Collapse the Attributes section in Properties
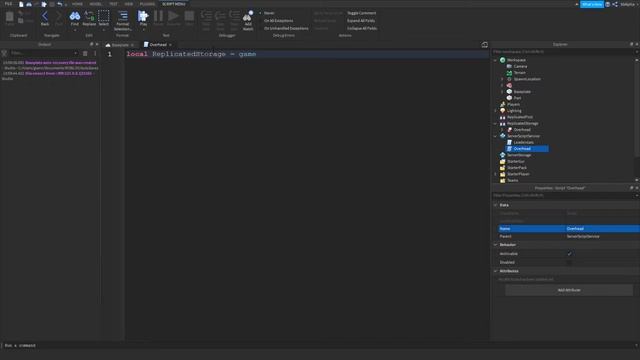This screenshot has width=640, height=360. 496,271
